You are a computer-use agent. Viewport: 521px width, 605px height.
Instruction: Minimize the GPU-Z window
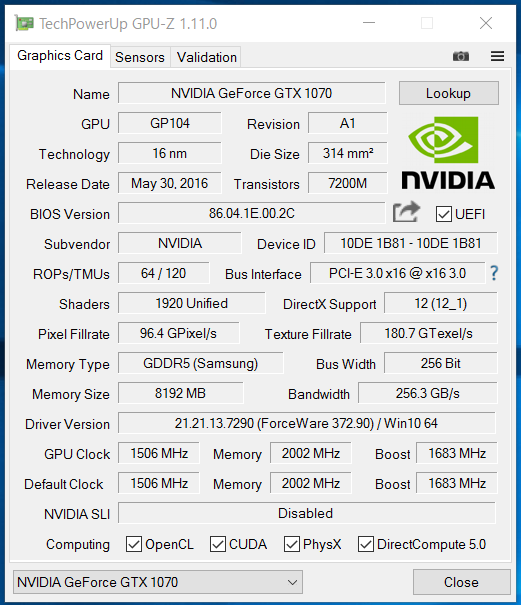(x=369, y=23)
